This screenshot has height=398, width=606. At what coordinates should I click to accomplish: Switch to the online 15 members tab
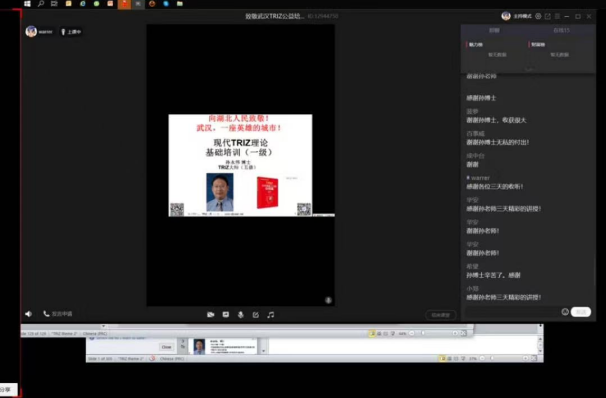coord(561,30)
